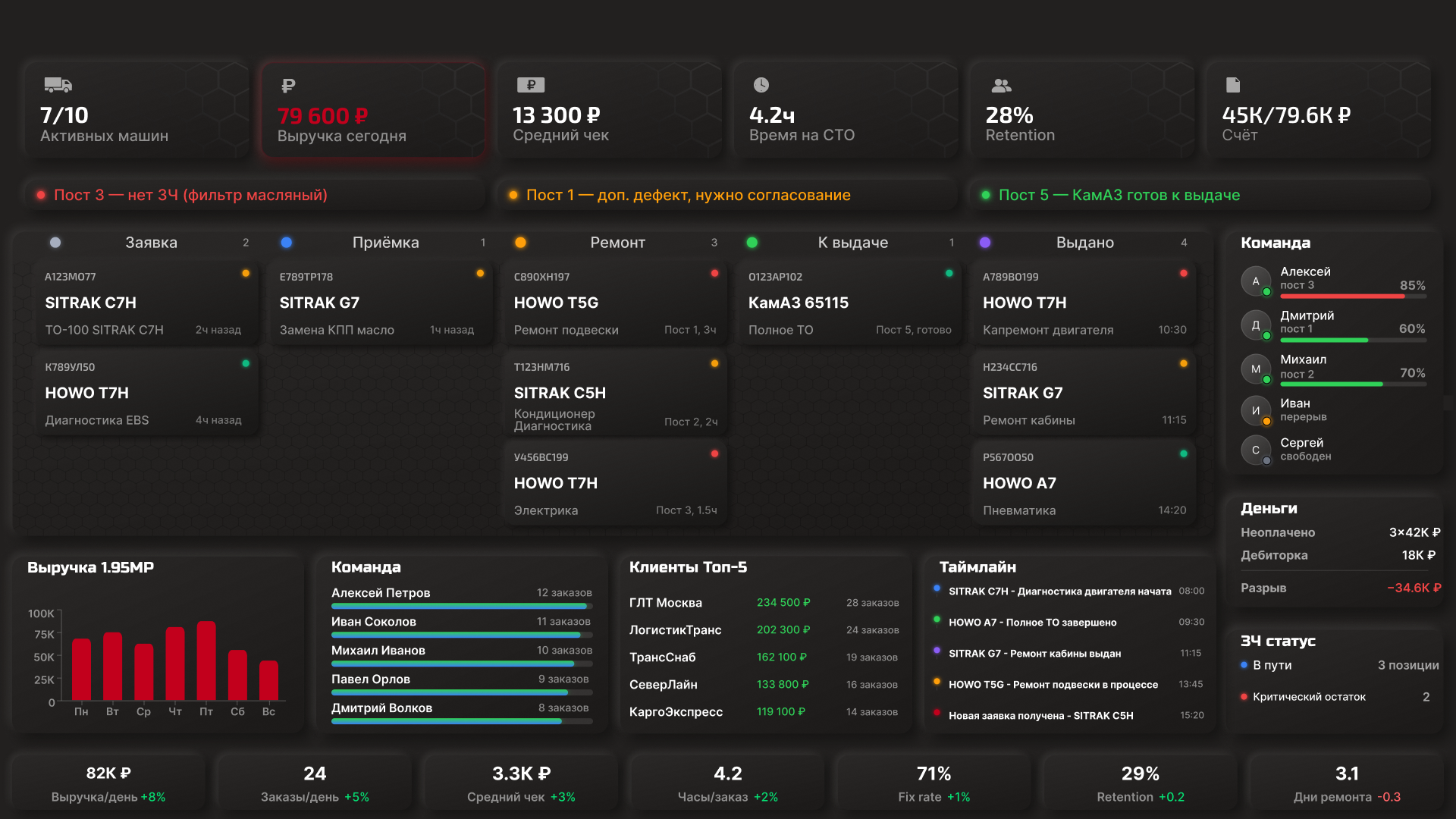Click the banknote icon above Средний чек
1456x819 pixels.
pos(531,85)
